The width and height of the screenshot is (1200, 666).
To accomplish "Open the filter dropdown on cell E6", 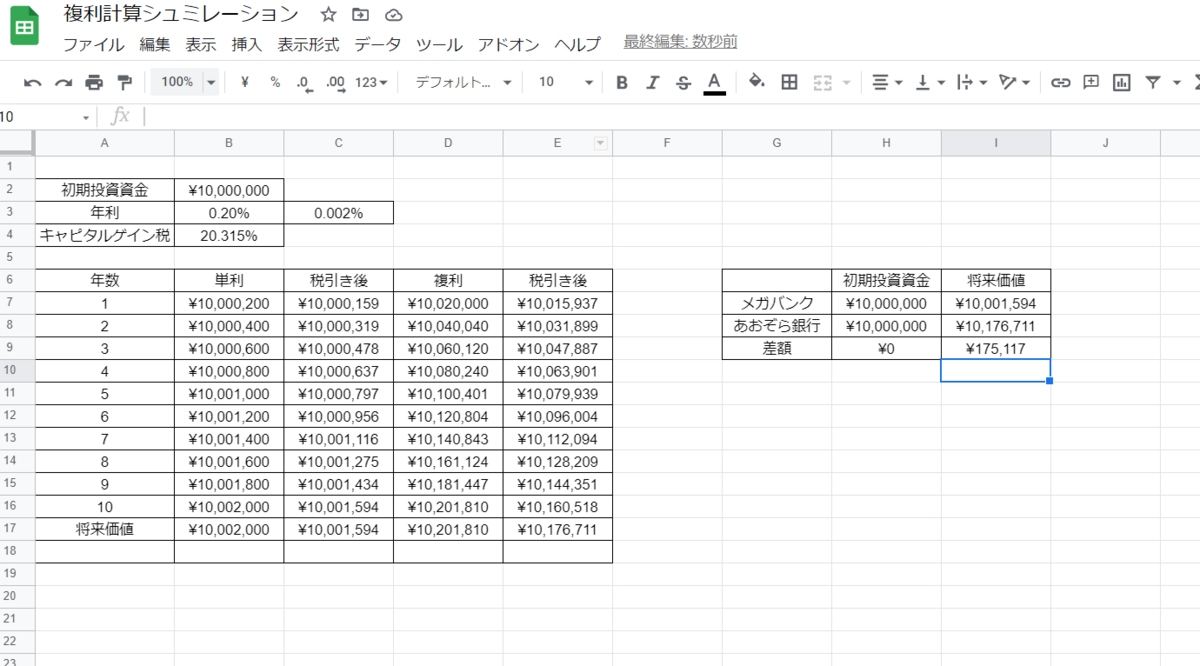I will tap(601, 143).
